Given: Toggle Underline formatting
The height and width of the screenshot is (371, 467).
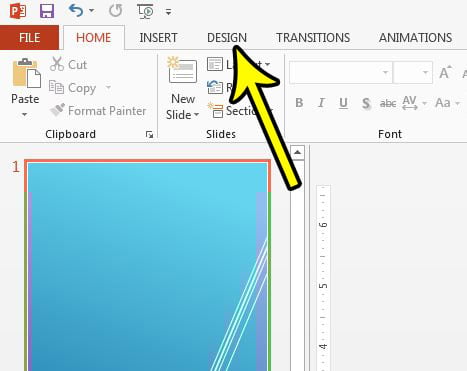Looking at the screenshot, I should [x=343, y=103].
